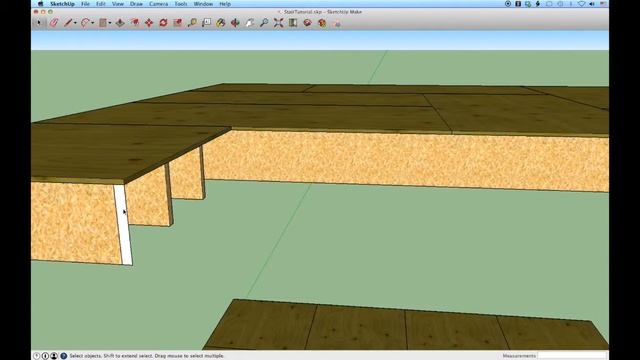Select the Offset tool

tap(134, 23)
